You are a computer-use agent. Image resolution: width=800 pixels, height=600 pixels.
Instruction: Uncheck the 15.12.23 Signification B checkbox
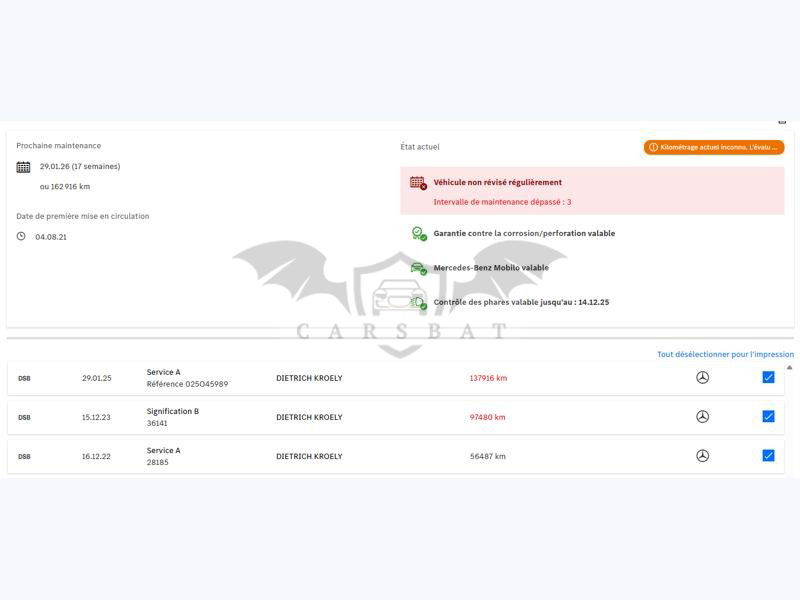[768, 417]
